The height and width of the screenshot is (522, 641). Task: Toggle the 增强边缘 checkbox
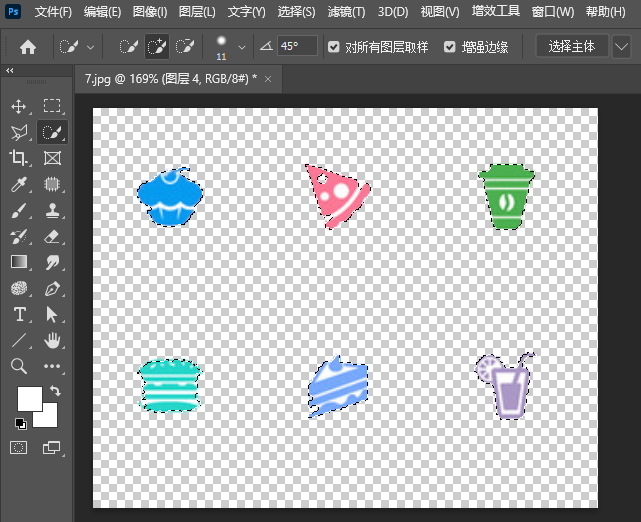pos(450,47)
